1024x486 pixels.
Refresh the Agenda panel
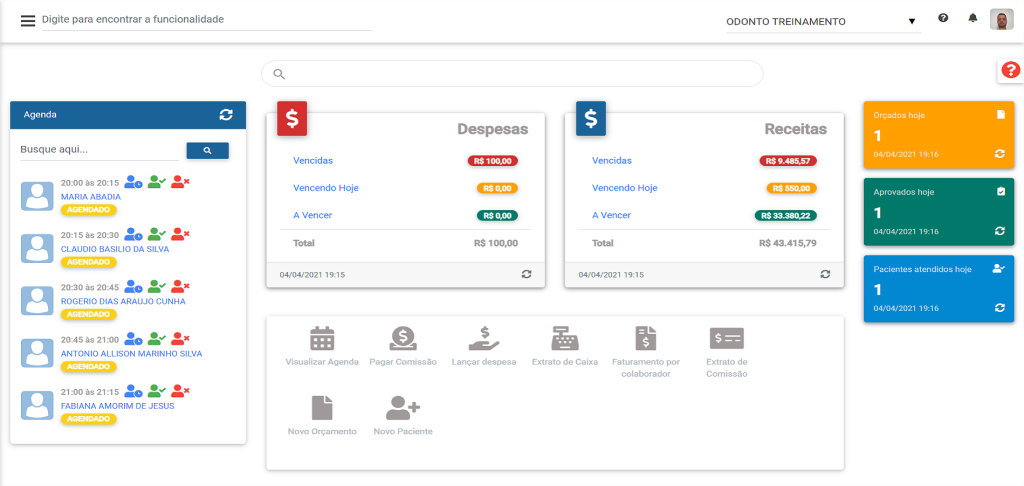click(226, 115)
